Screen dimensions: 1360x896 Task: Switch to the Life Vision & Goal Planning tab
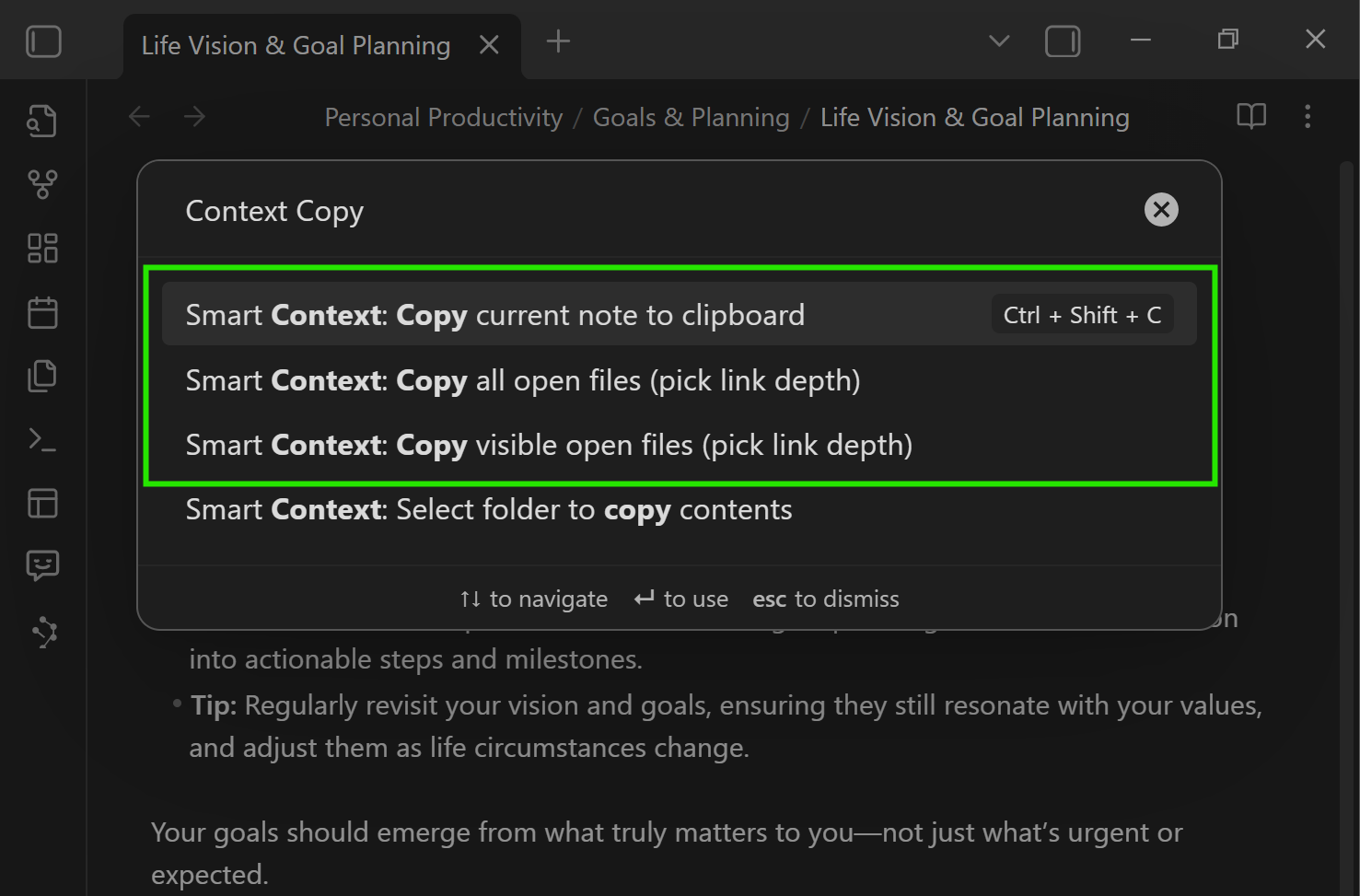(295, 44)
